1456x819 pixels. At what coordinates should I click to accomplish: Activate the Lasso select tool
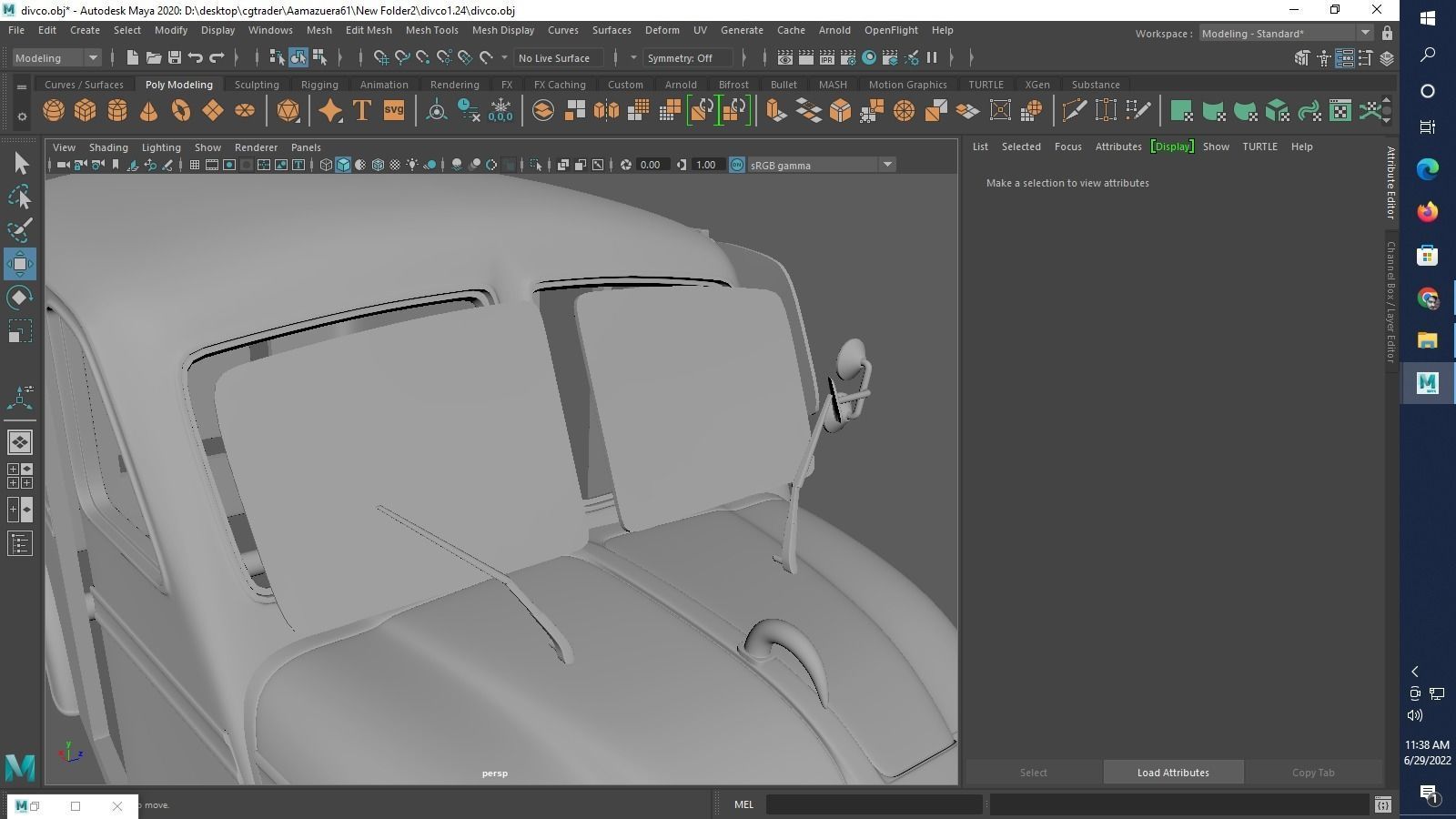click(x=19, y=197)
